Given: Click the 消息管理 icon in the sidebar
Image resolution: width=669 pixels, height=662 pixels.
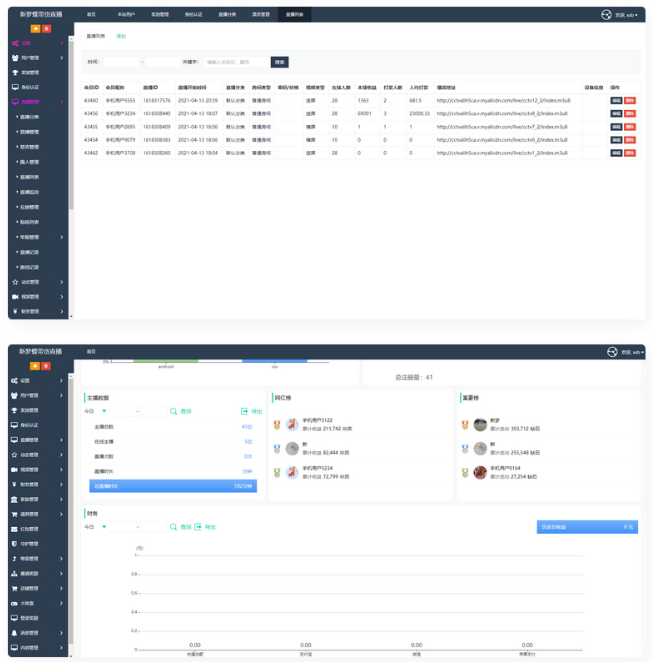Looking at the screenshot, I should click(x=13, y=632).
